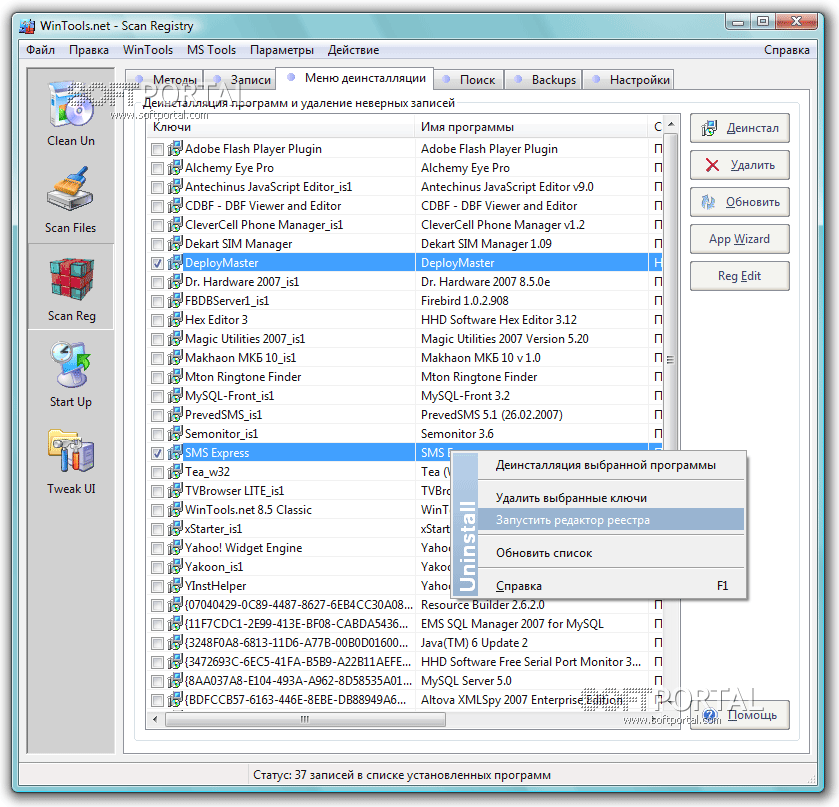This screenshot has width=839, height=807.
Task: Click the Reg Edit button
Action: tap(739, 276)
